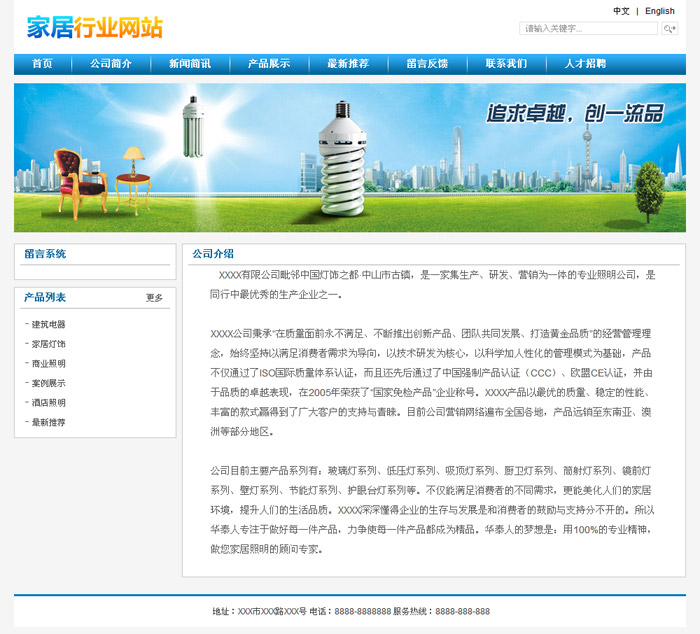Switch language to 中文

621,11
